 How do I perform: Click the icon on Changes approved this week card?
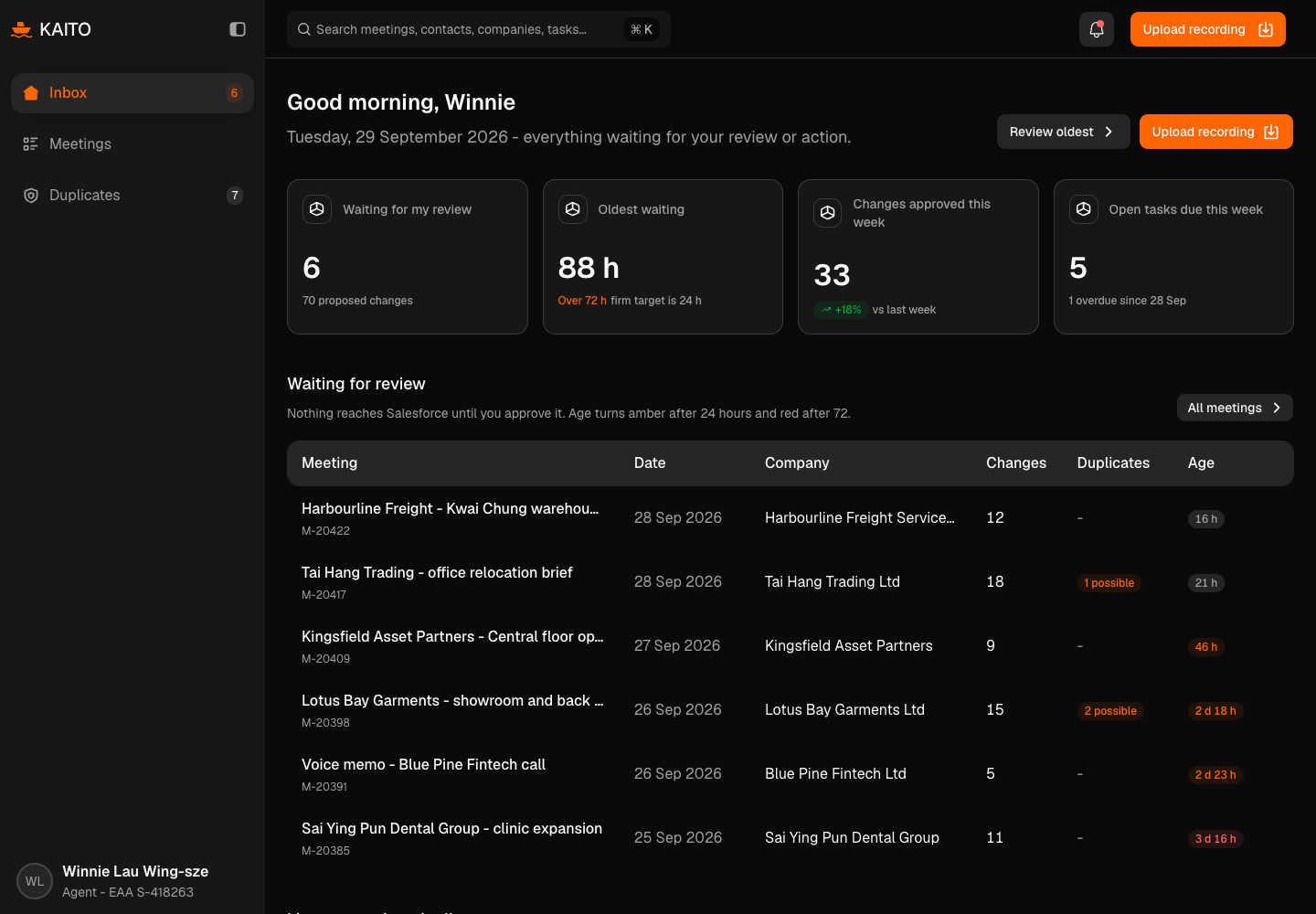[828, 213]
